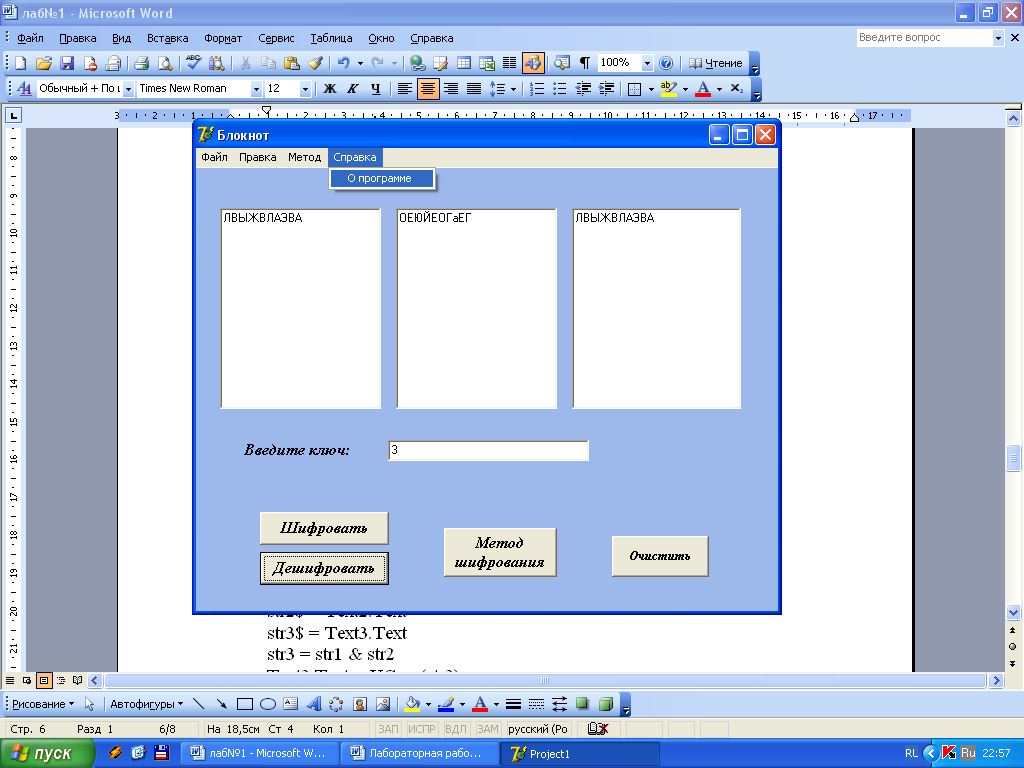Toggle italic formatting (К)

pos(353,89)
